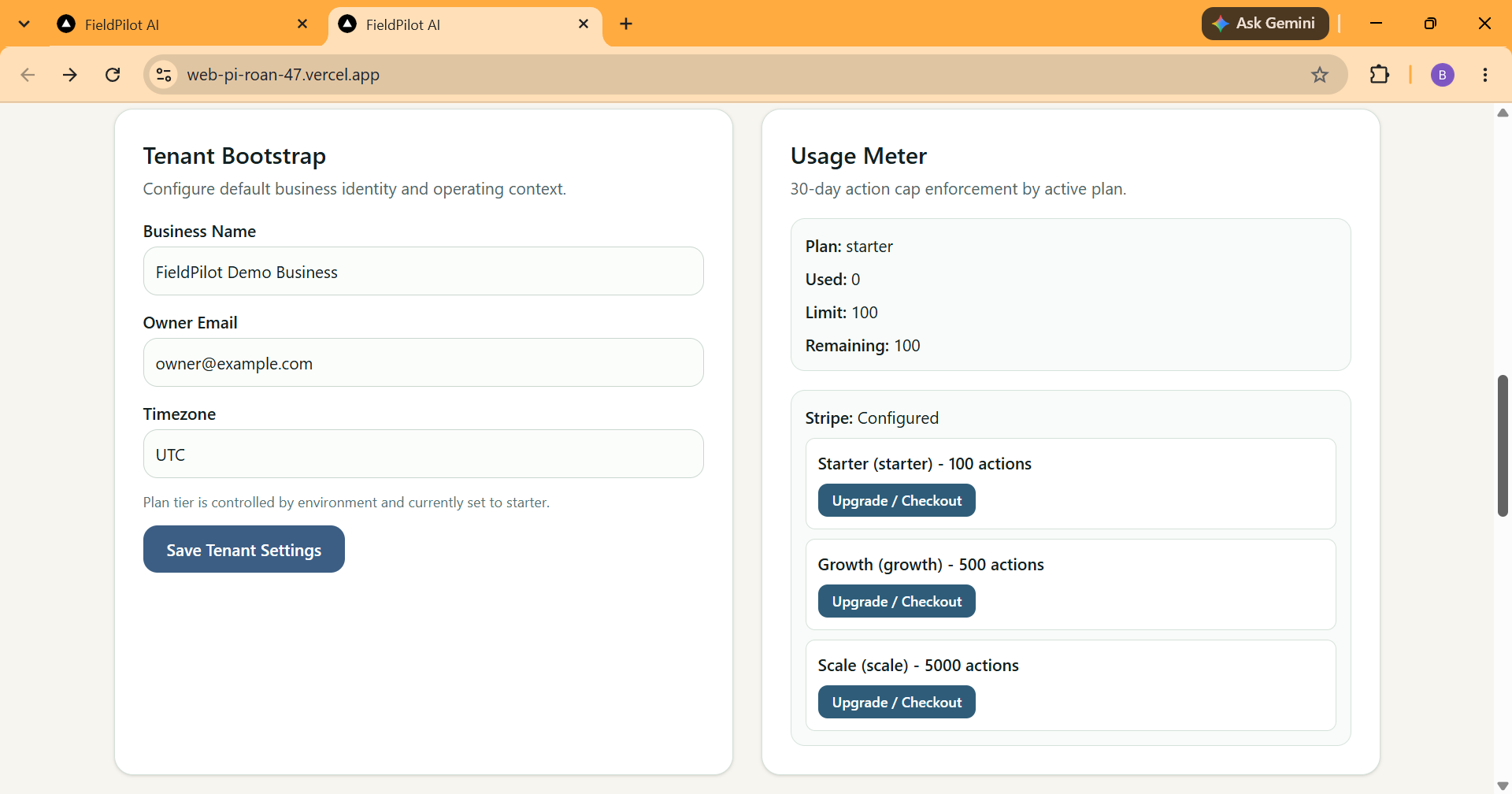The width and height of the screenshot is (1512, 794).
Task: Click 'Growth (growth) - 500 actions' text
Action: 931,565
